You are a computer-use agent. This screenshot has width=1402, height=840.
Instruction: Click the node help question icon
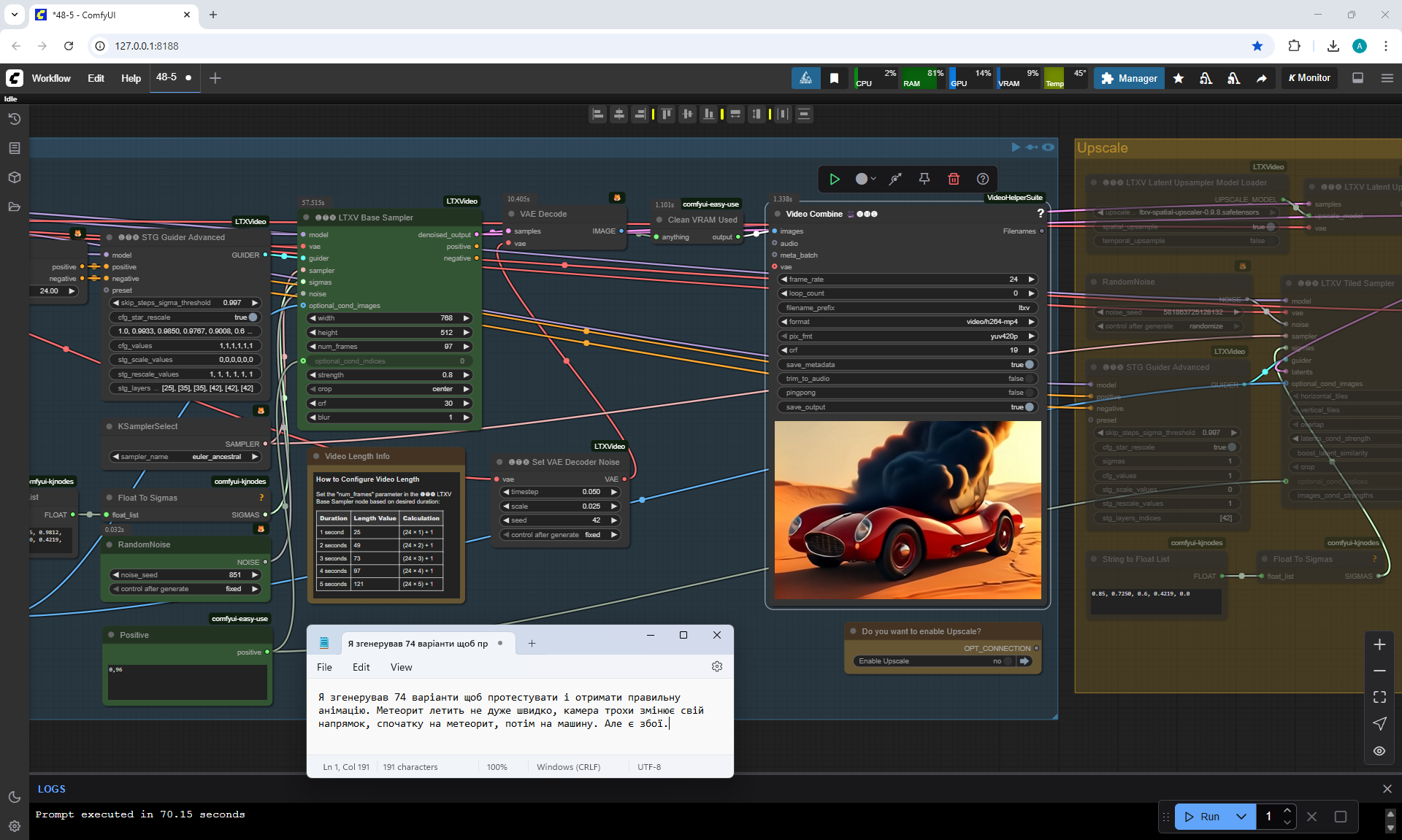click(983, 179)
